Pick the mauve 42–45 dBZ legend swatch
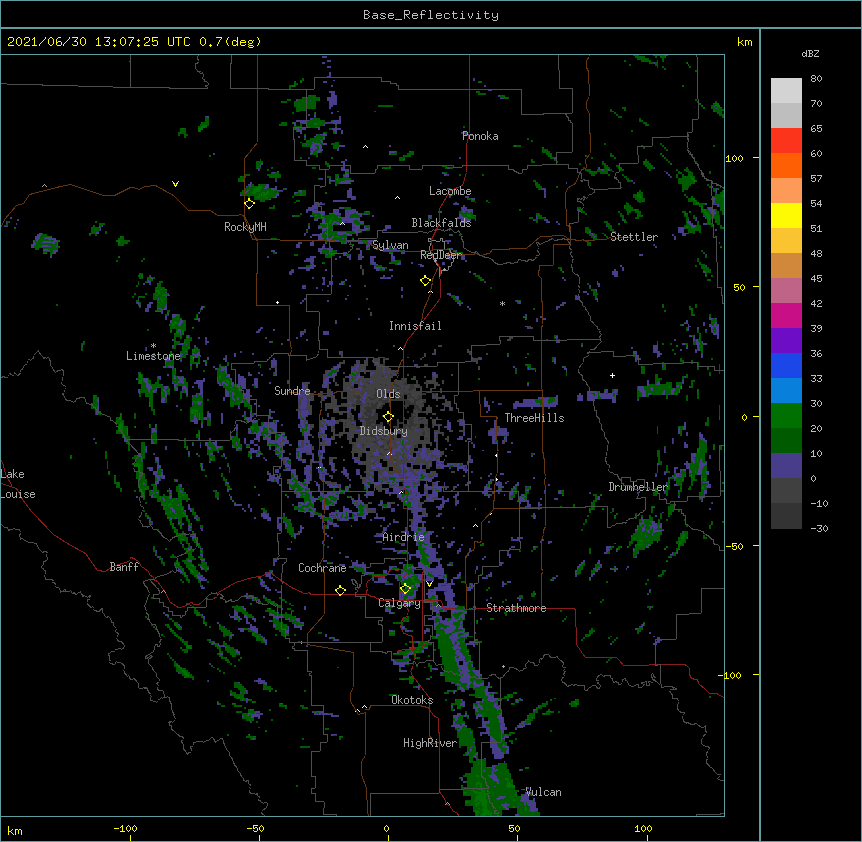 pos(786,291)
